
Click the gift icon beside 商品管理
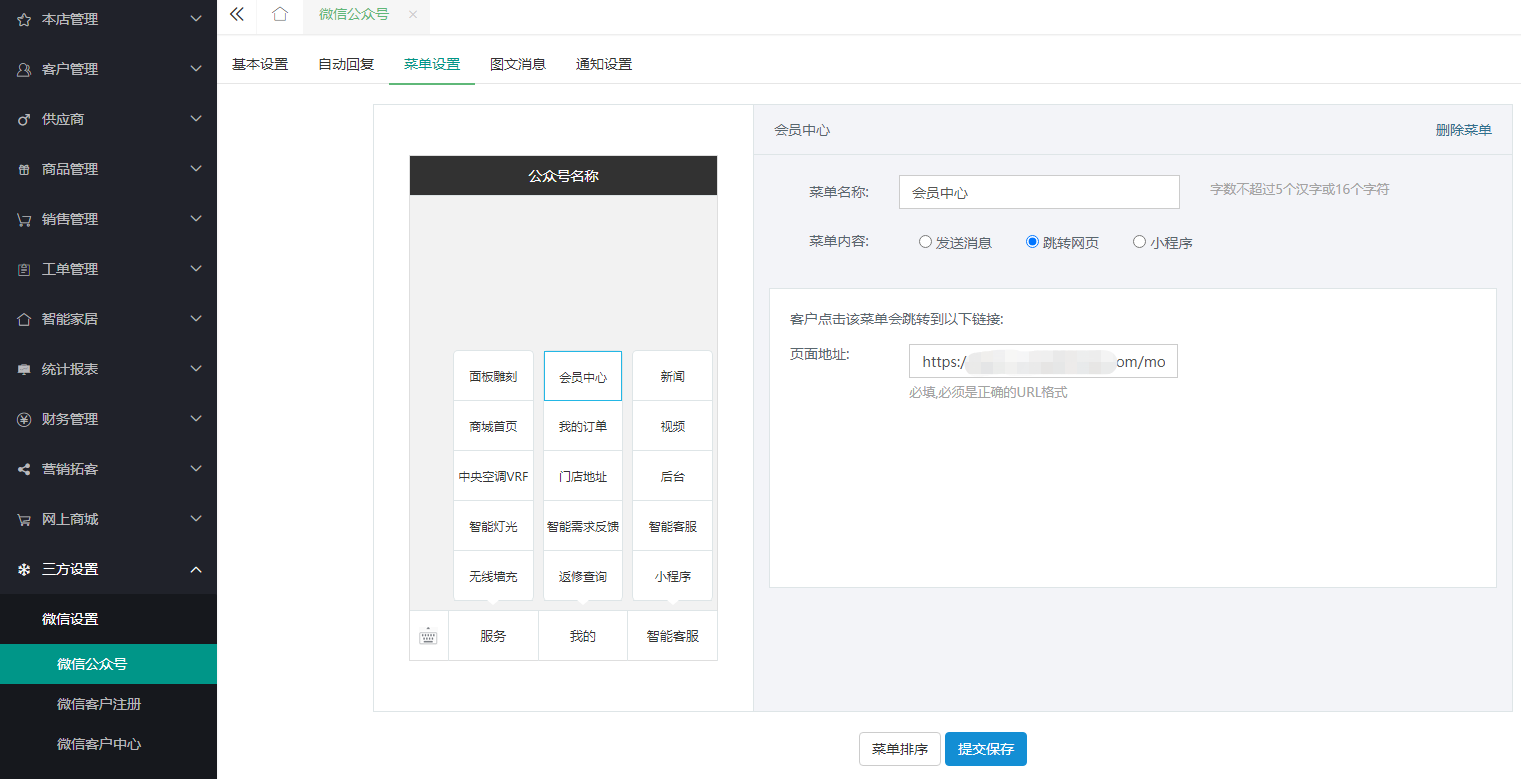pos(24,169)
